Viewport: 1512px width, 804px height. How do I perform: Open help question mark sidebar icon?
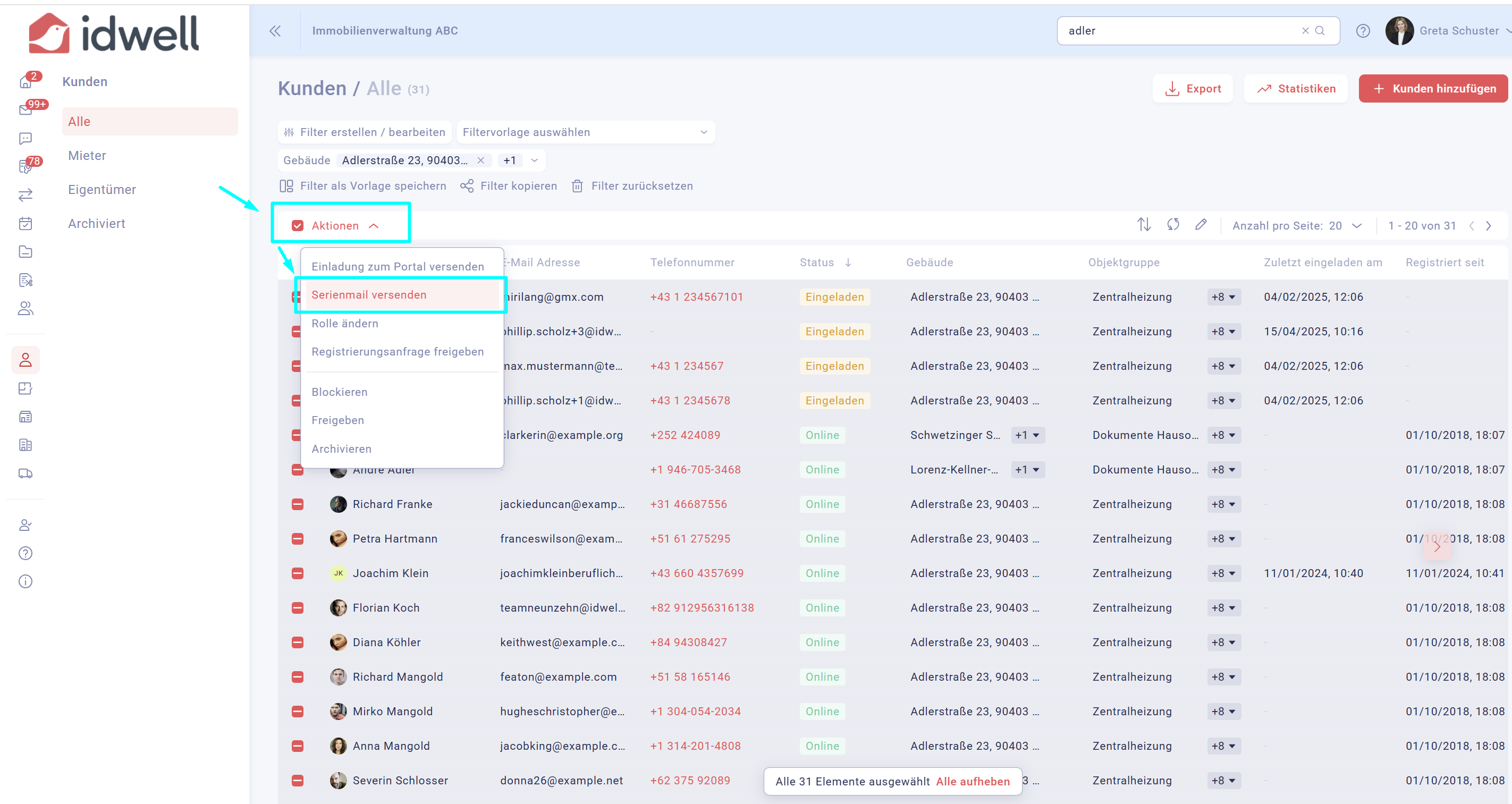click(x=26, y=553)
